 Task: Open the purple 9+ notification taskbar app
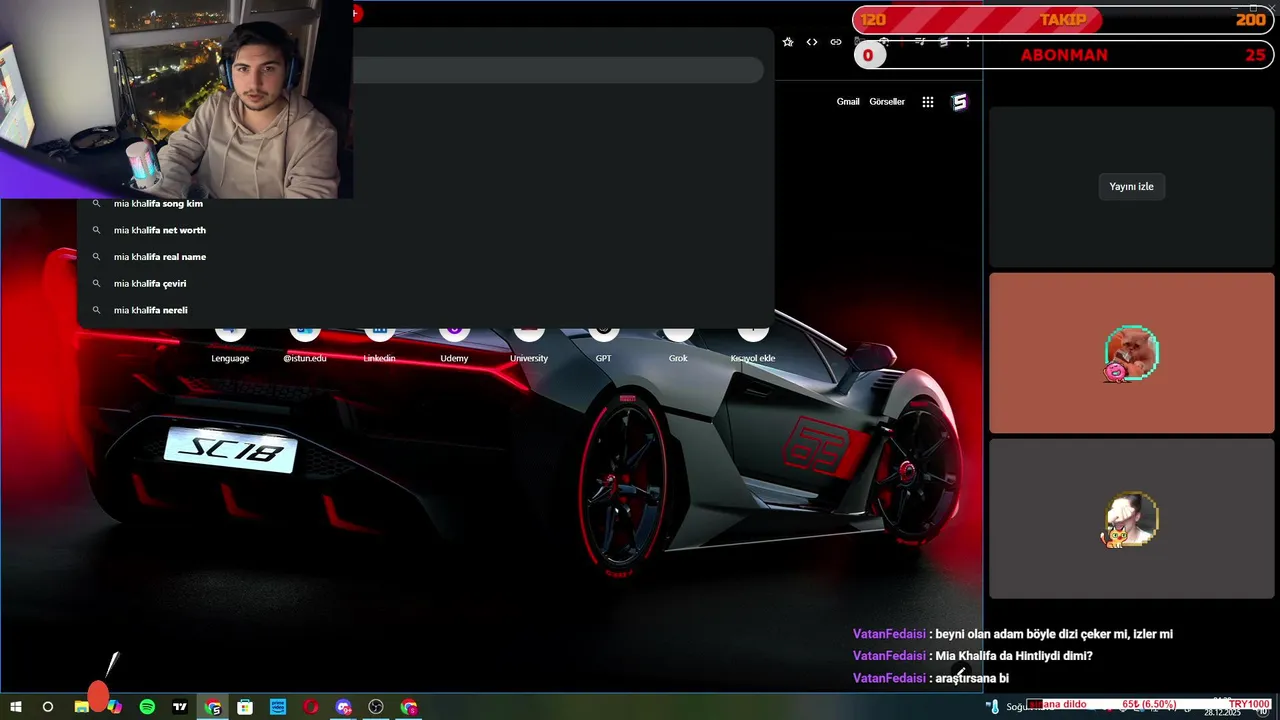344,707
